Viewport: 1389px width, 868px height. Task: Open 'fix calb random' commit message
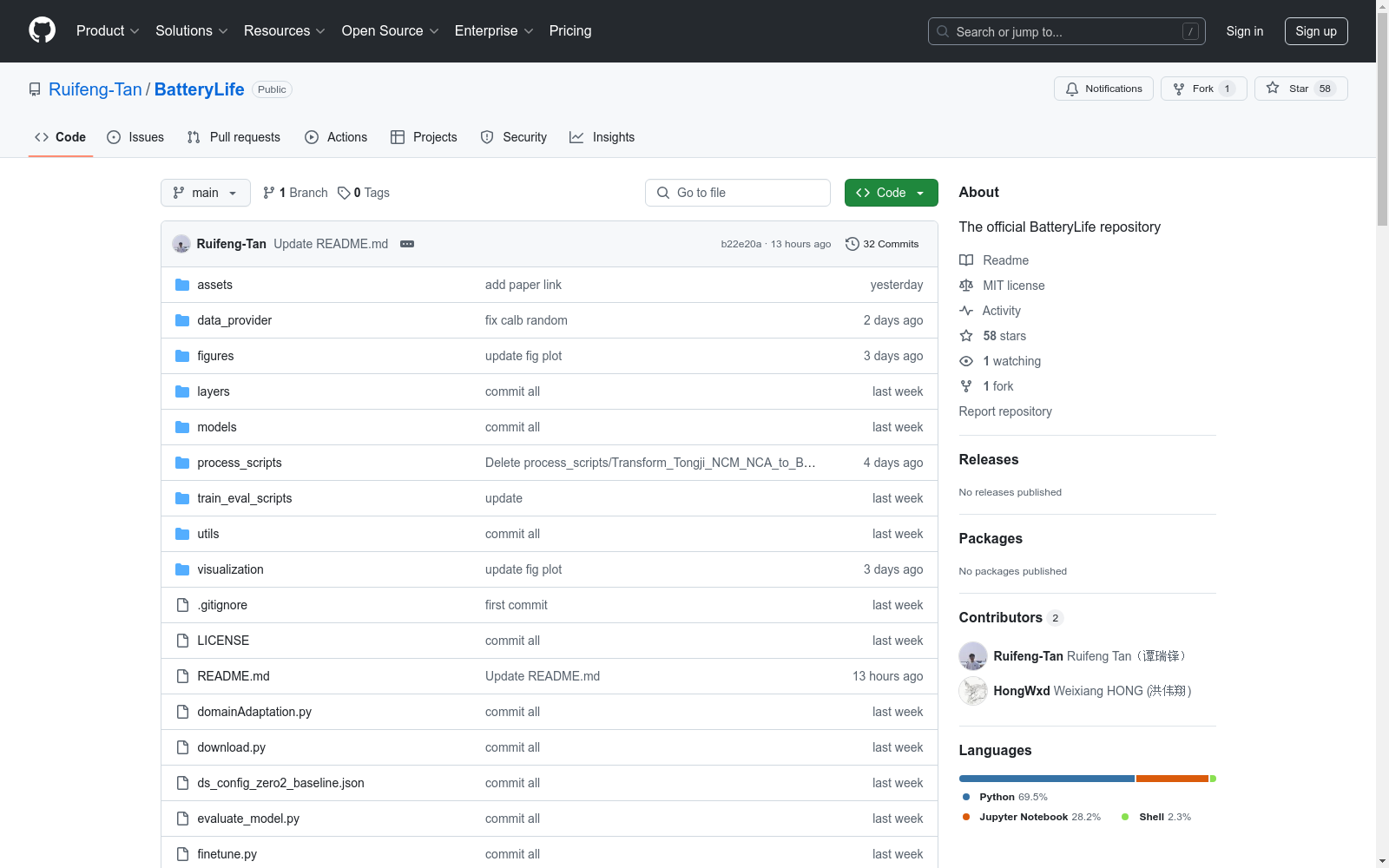click(x=526, y=320)
